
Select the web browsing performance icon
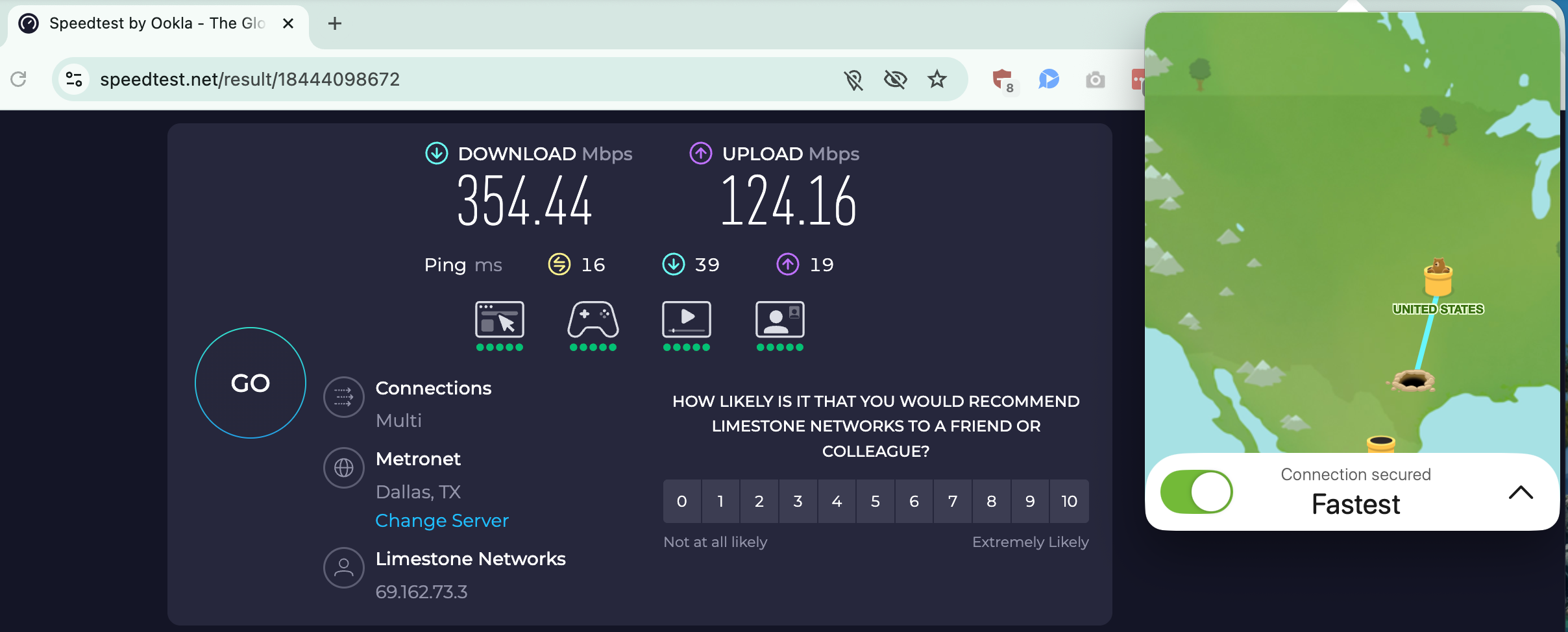(498, 321)
